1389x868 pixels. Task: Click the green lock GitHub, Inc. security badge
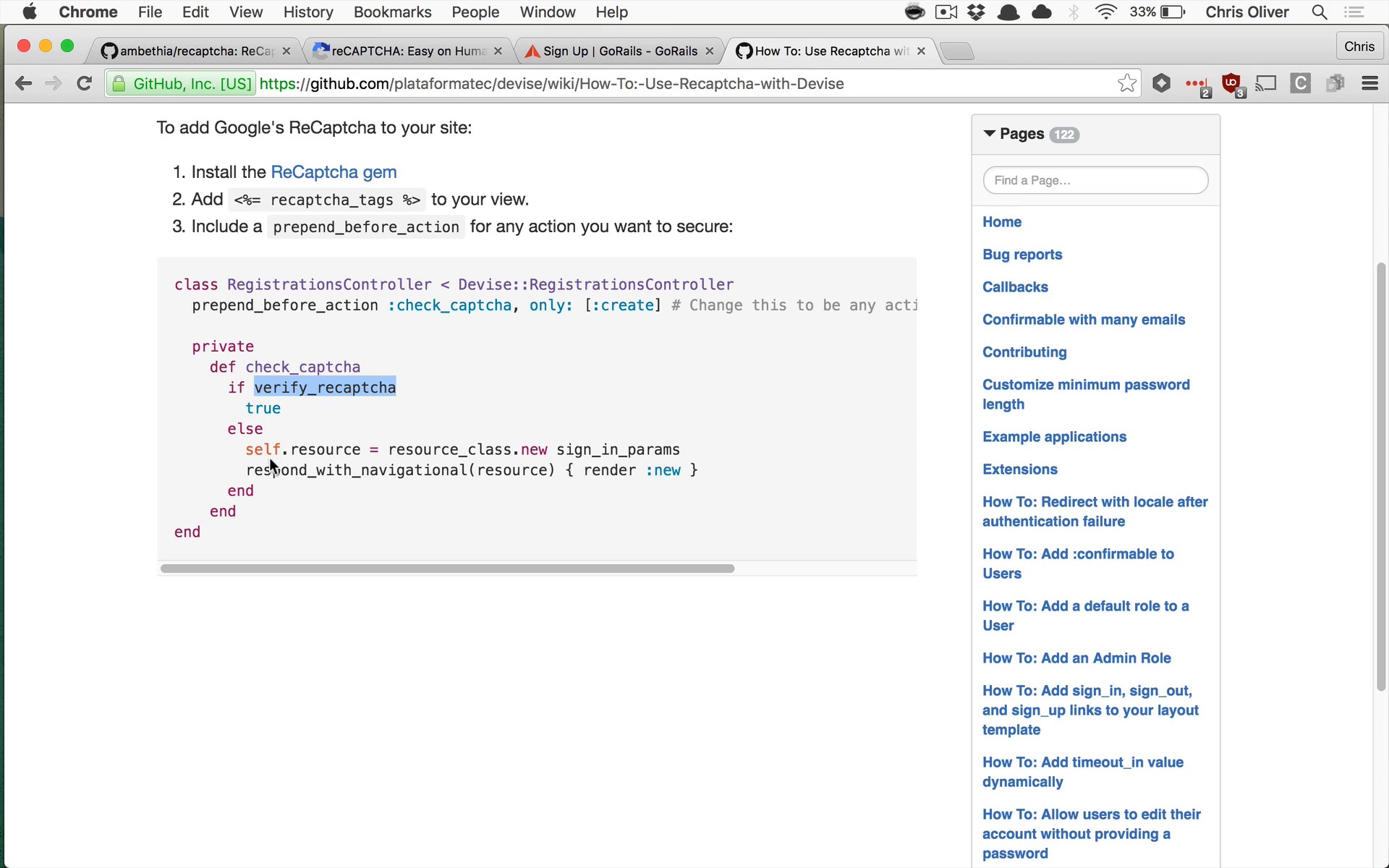[x=181, y=84]
